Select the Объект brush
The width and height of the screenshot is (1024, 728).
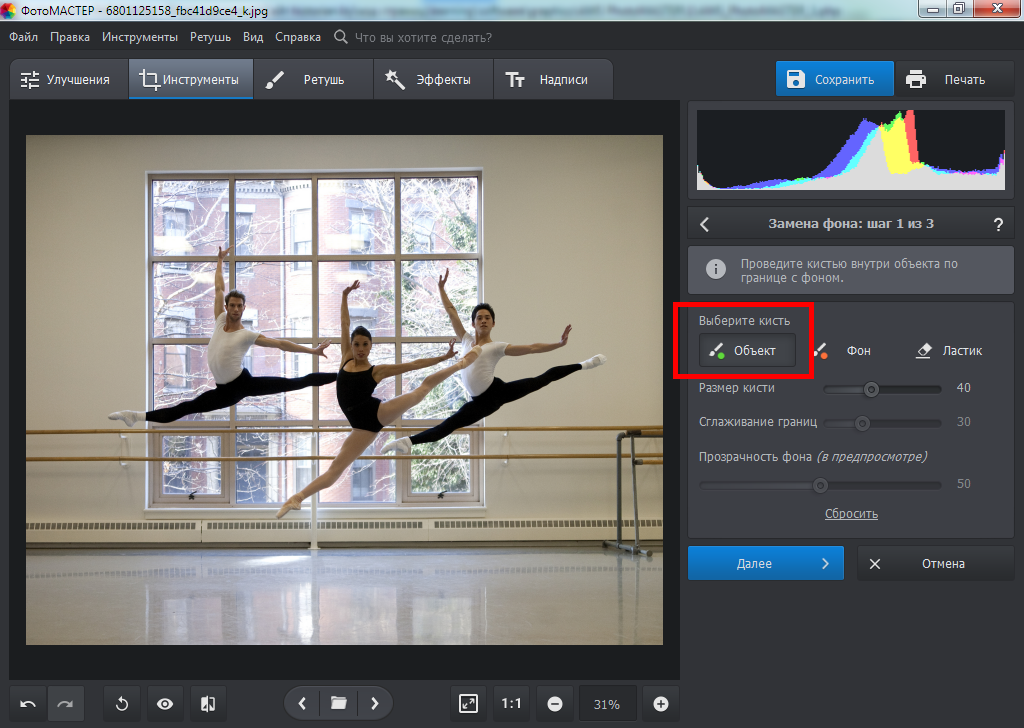click(x=747, y=351)
